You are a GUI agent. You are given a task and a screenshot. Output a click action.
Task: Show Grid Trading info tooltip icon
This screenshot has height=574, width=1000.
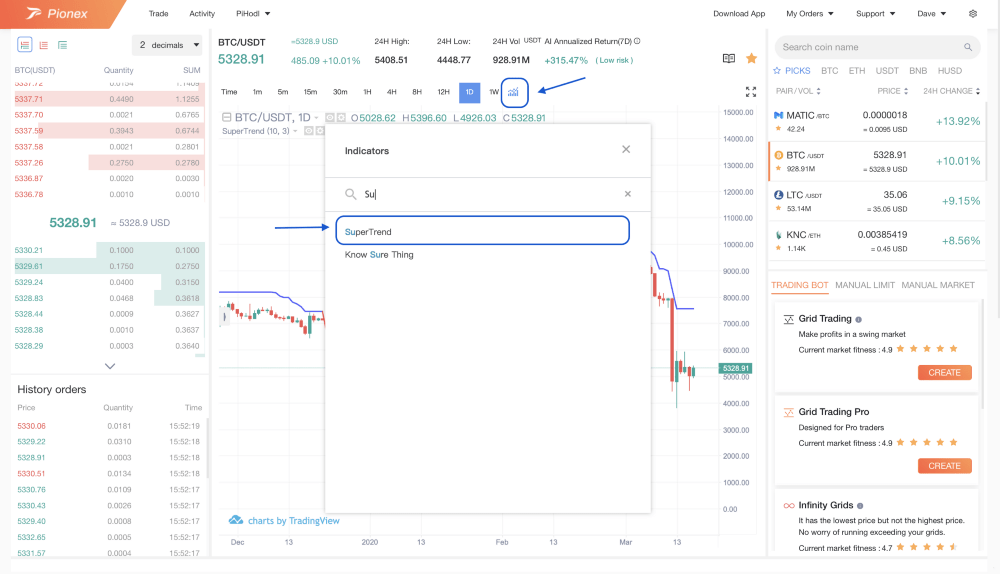858,320
